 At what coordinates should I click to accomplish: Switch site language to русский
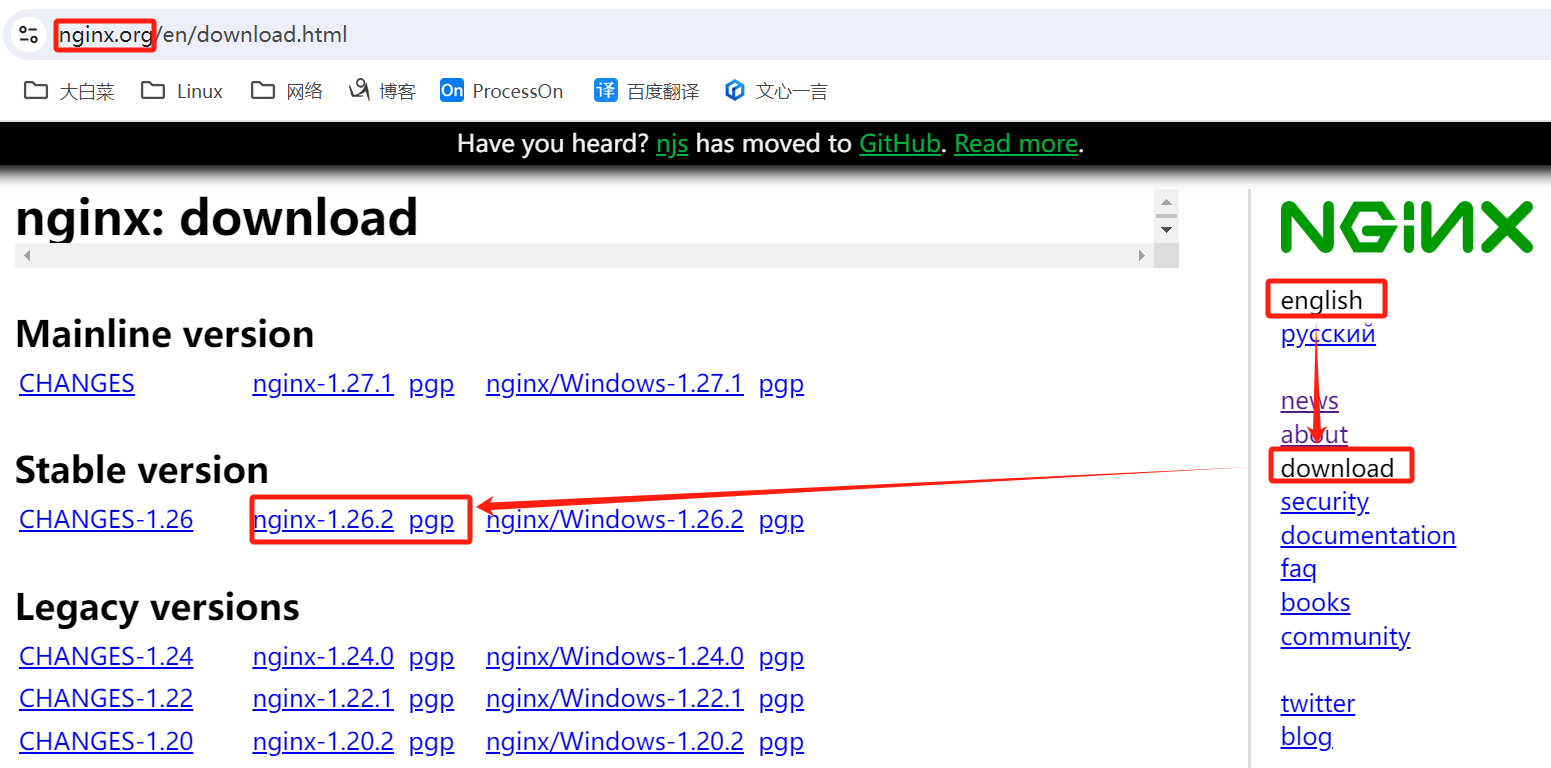(1328, 334)
